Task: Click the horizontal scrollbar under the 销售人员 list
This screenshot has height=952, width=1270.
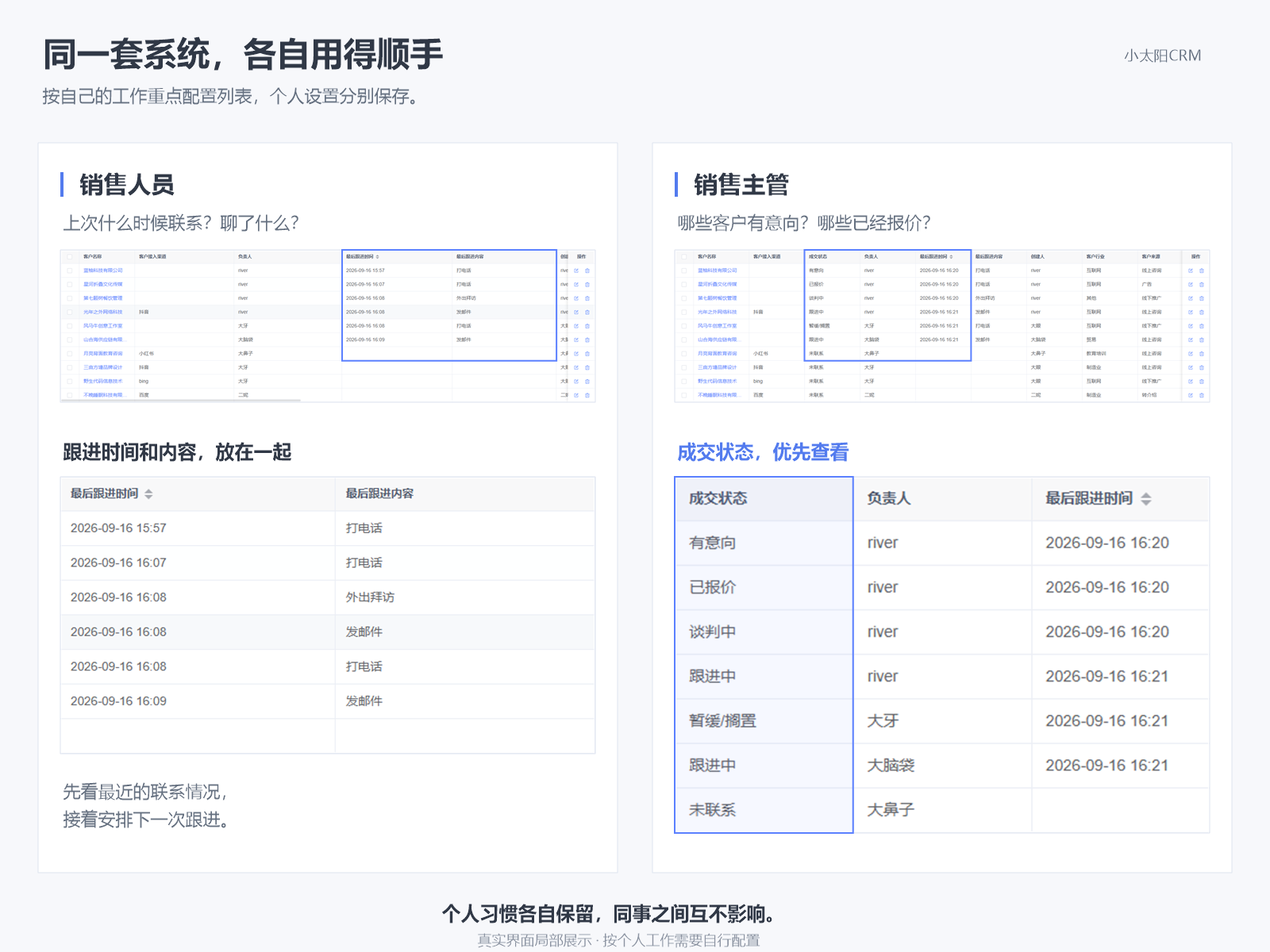Action: [x=181, y=401]
